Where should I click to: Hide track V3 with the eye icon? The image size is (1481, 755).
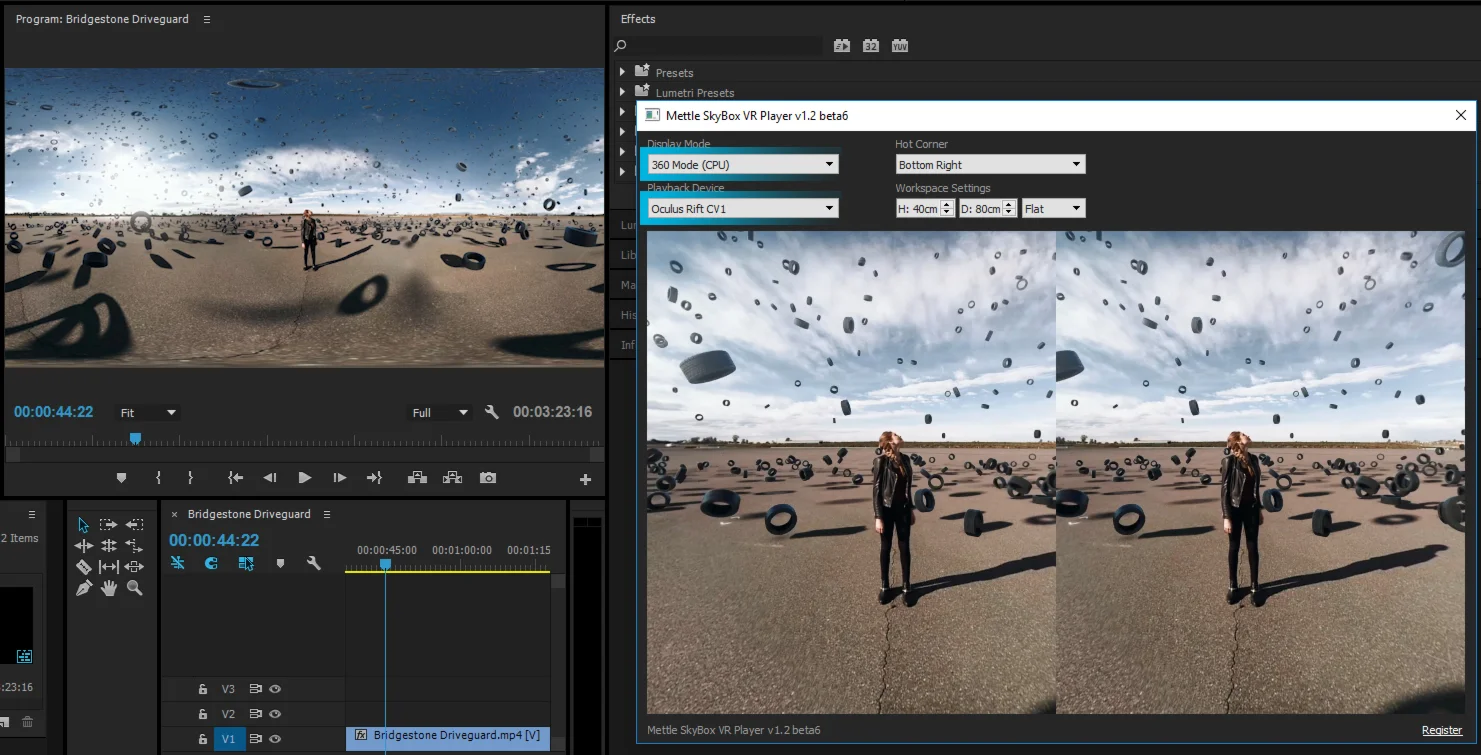[275, 689]
